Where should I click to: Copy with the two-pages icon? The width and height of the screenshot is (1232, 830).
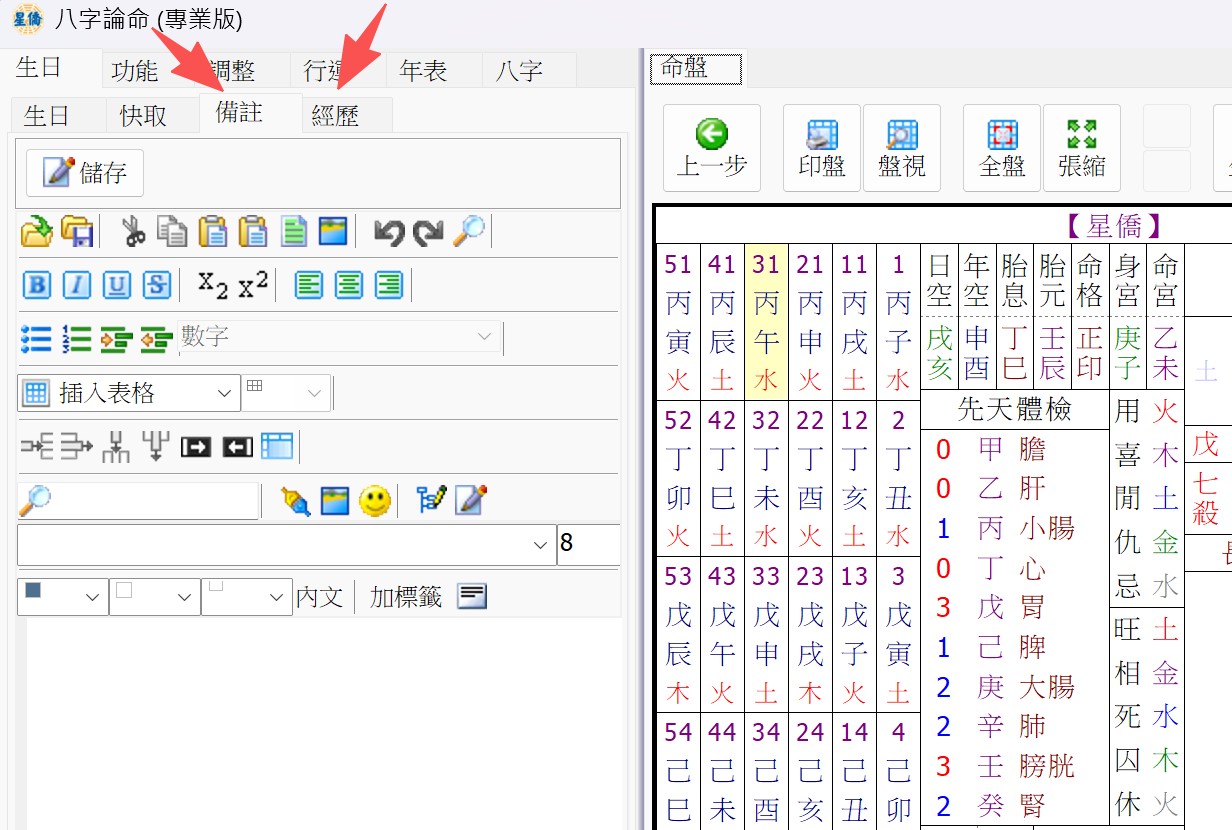coord(172,232)
